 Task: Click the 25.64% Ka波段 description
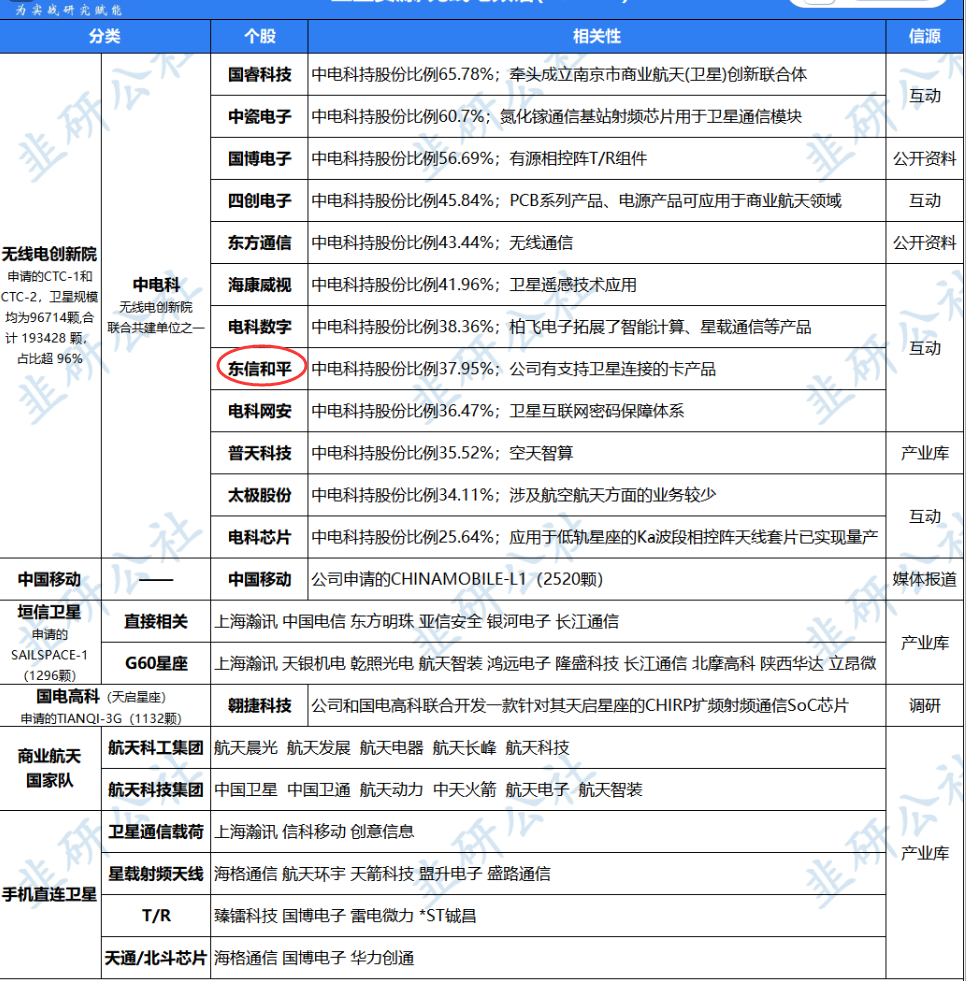point(597,537)
